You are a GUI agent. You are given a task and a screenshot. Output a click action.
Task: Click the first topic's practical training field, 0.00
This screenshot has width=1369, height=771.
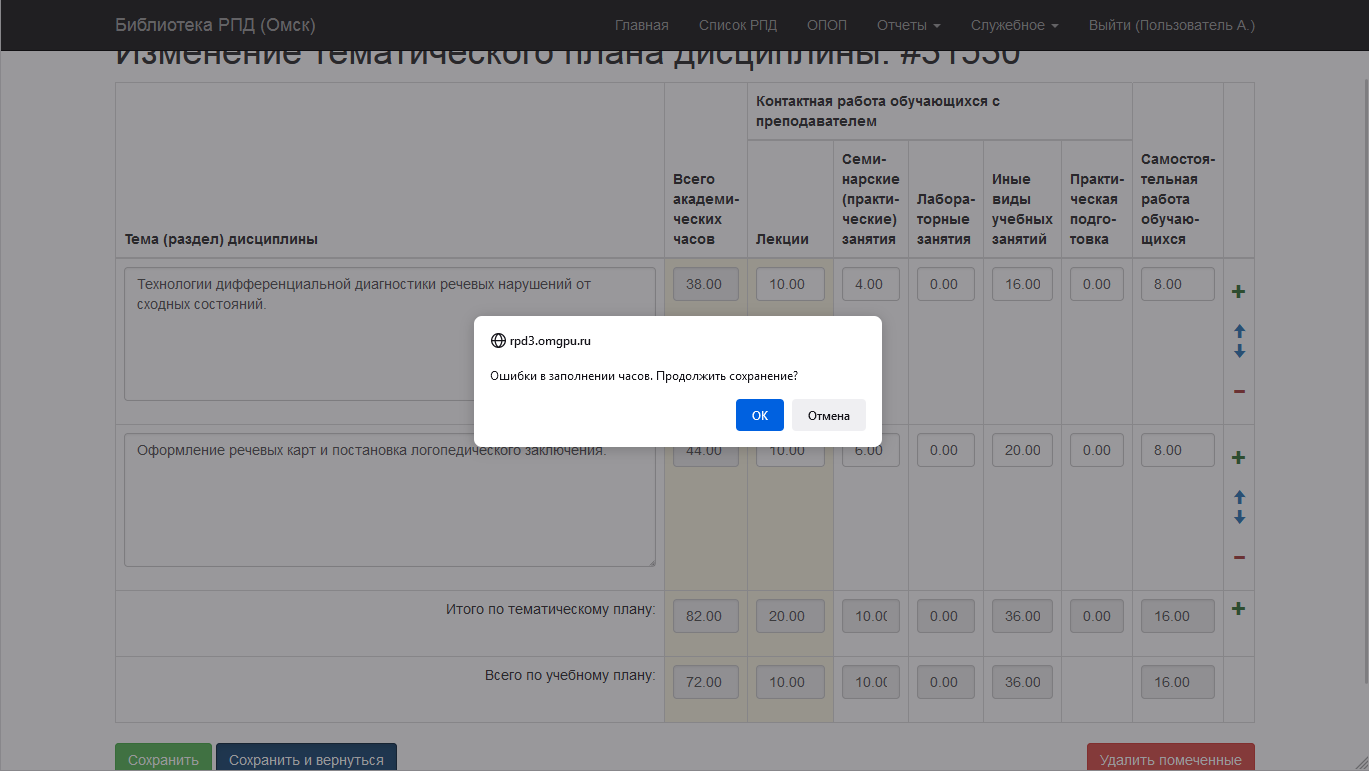1097,284
